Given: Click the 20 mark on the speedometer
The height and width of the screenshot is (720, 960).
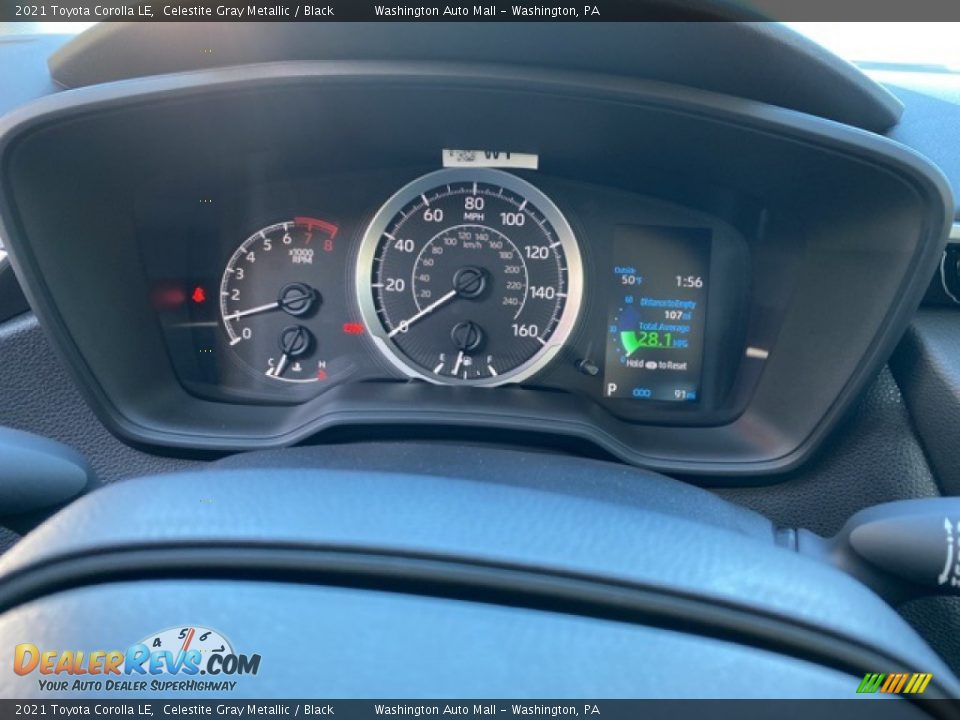Looking at the screenshot, I should [x=394, y=285].
